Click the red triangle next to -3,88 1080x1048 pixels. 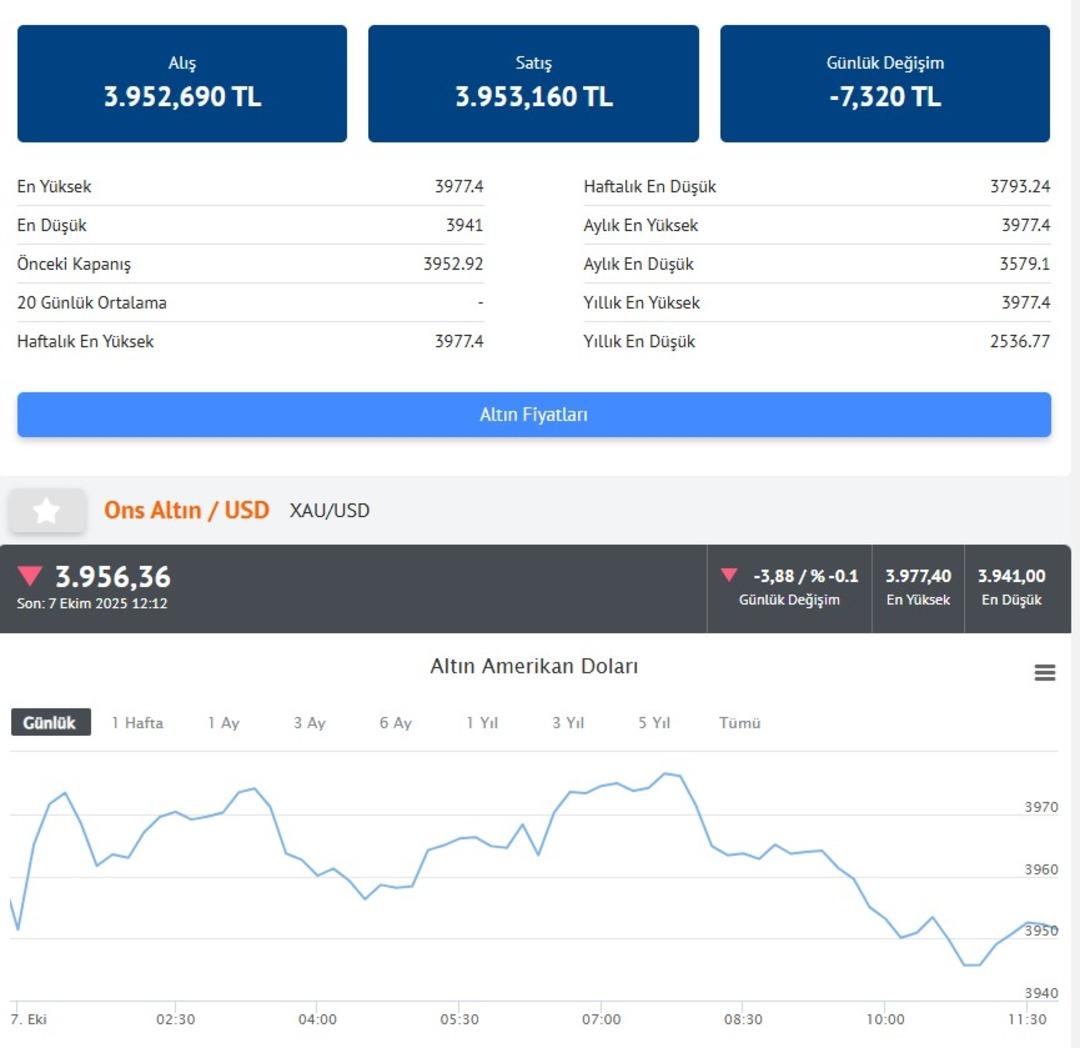tap(729, 575)
